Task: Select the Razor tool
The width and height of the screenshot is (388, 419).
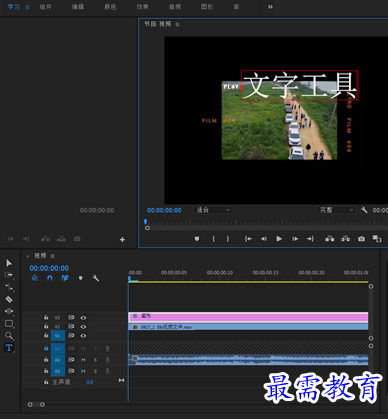Action: coord(9,299)
